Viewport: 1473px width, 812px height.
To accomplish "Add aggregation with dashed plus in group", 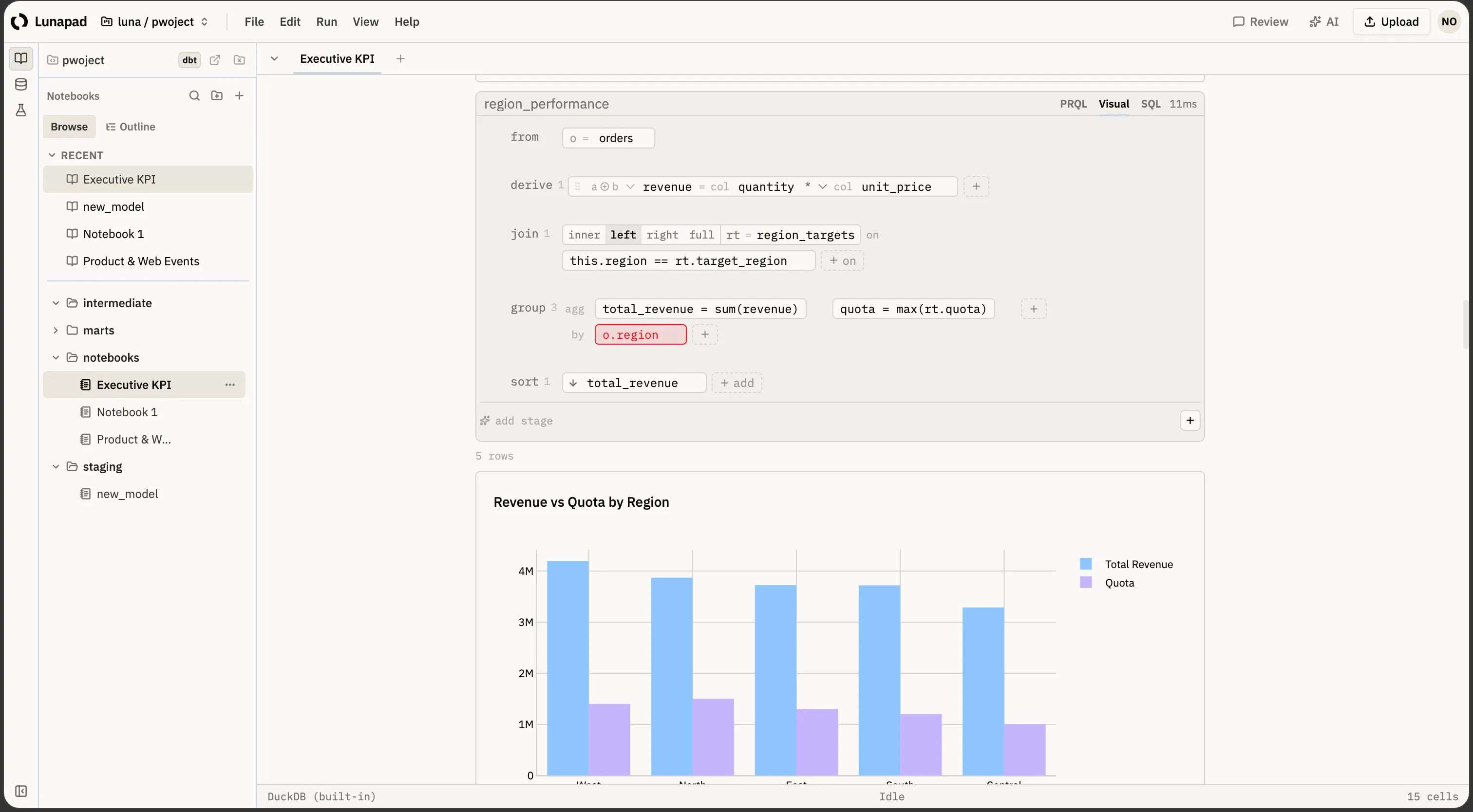I will pyautogui.click(x=1033, y=309).
